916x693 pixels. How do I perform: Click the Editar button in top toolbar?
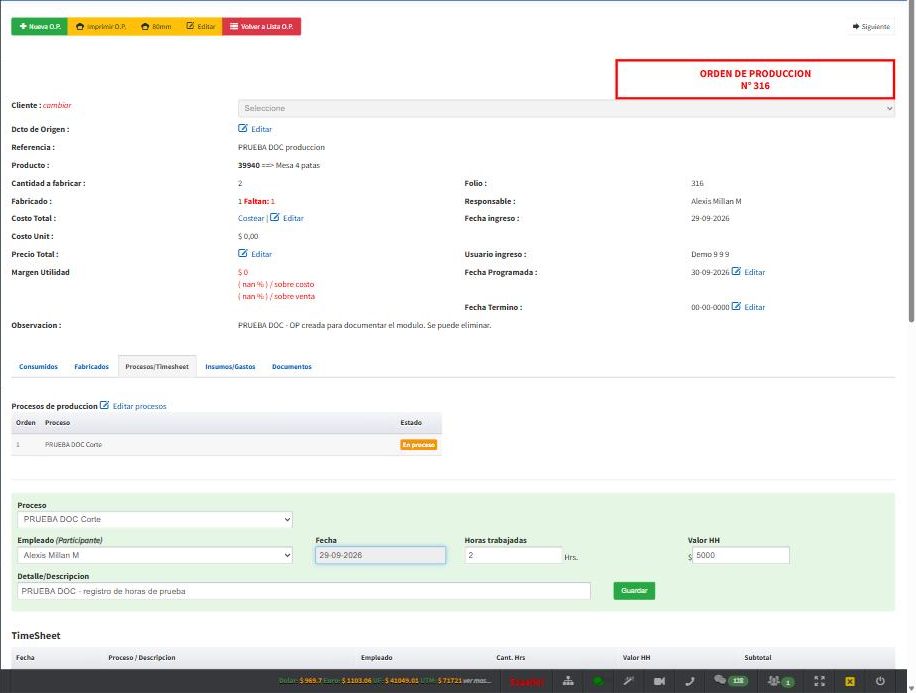200,26
